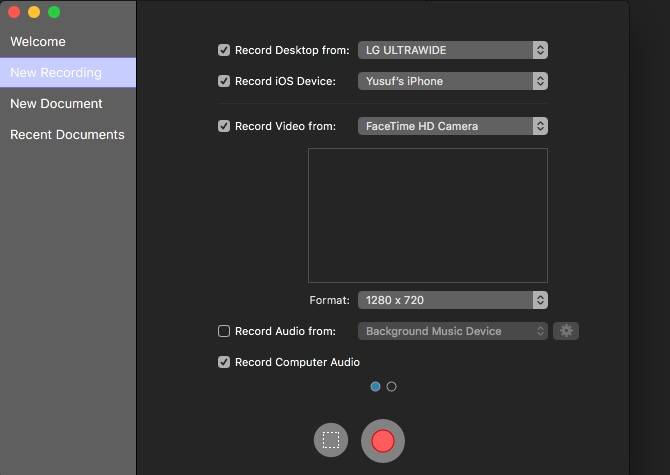The height and width of the screenshot is (475, 670).
Task: Open Recent Documents from sidebar
Action: 67,134
